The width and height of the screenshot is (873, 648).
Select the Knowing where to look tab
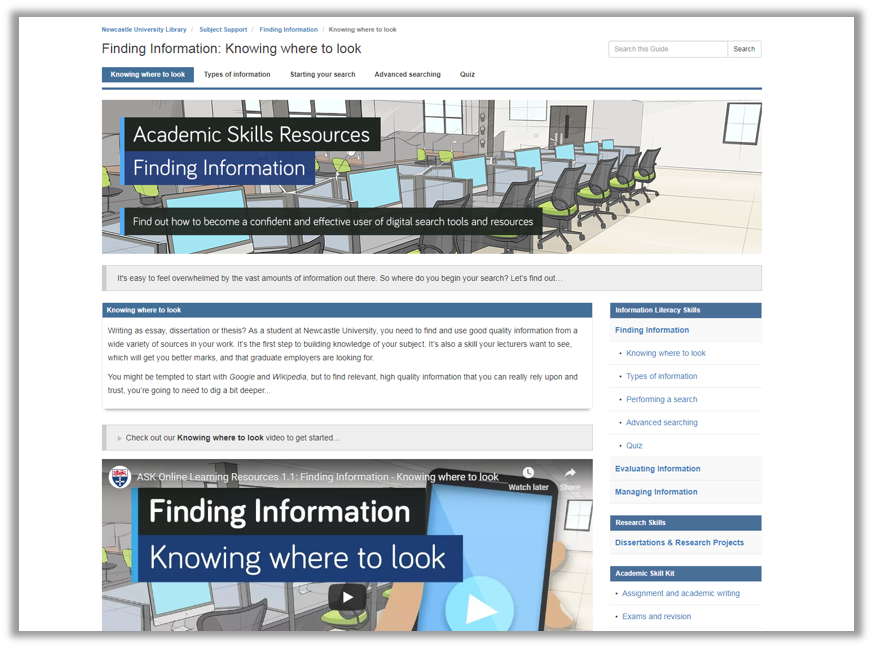[x=148, y=75]
